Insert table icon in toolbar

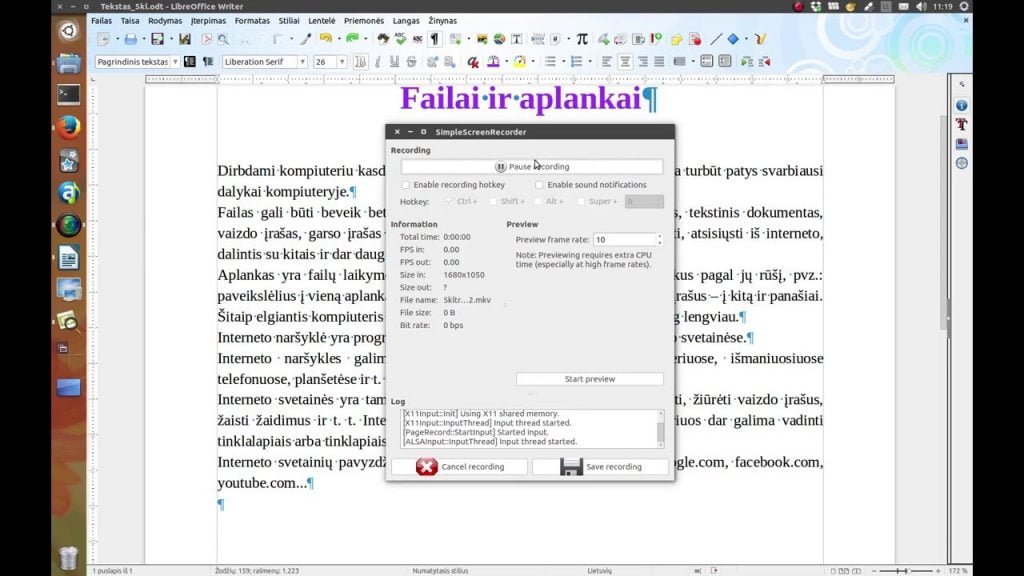[455, 39]
